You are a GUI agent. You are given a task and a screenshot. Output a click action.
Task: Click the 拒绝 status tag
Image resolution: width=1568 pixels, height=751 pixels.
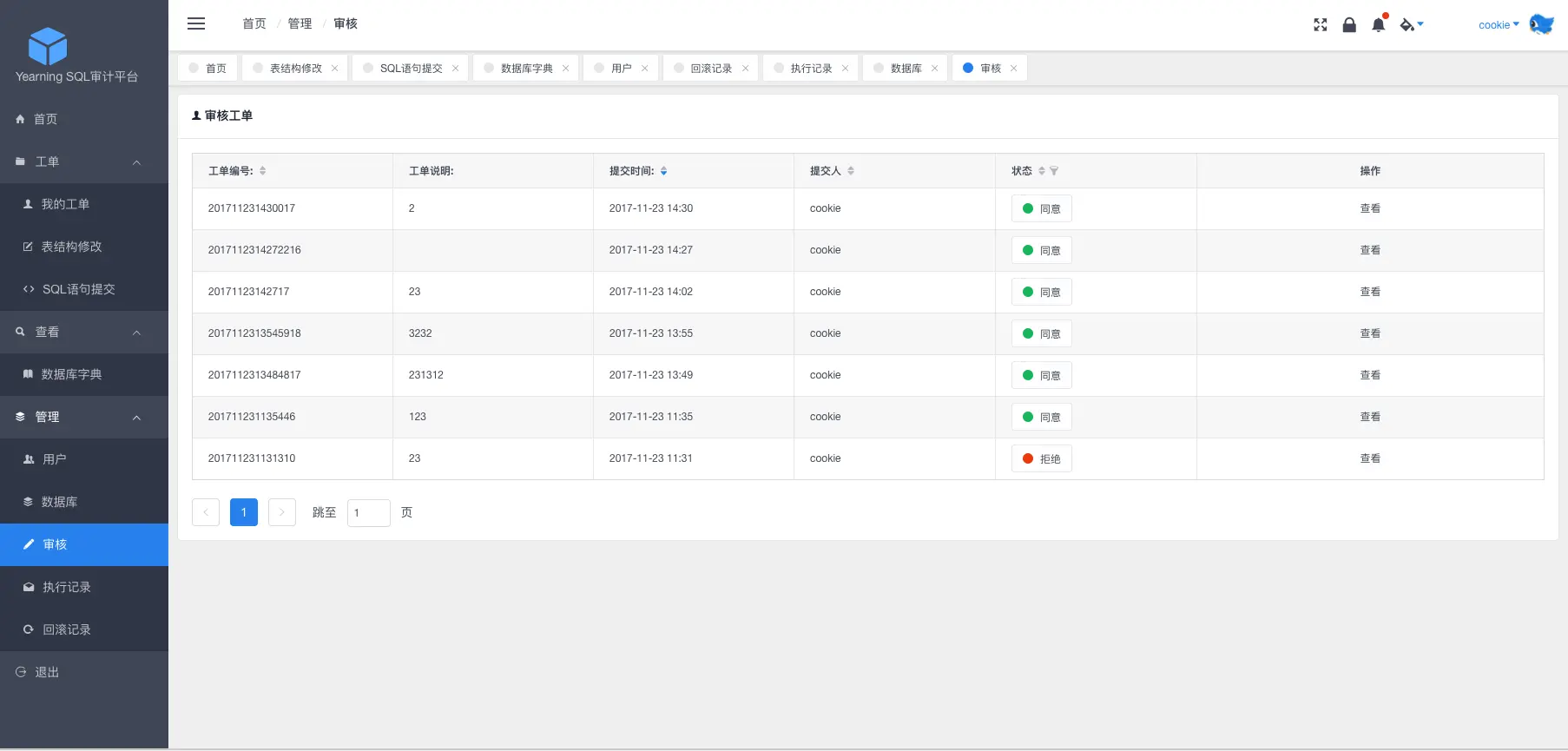tap(1042, 459)
